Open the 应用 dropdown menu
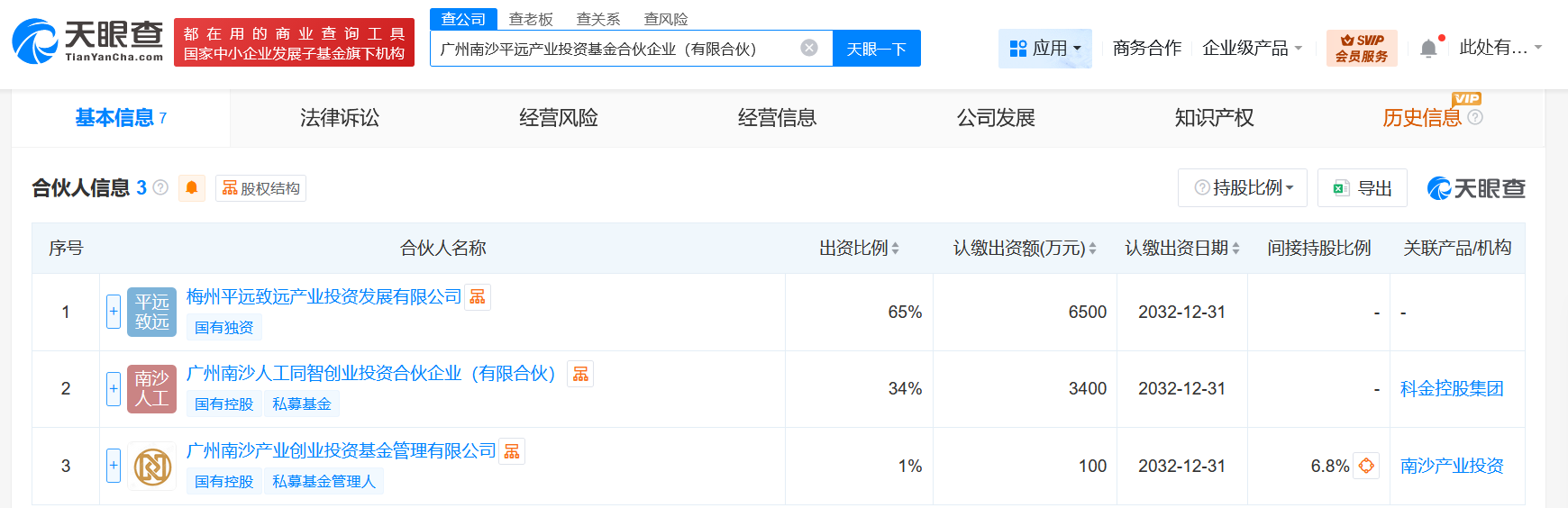Image resolution: width=1568 pixels, height=508 pixels. (1045, 49)
